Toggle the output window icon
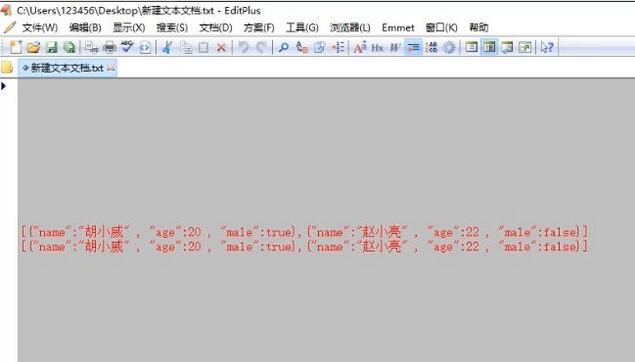The image size is (635, 362). click(507, 47)
